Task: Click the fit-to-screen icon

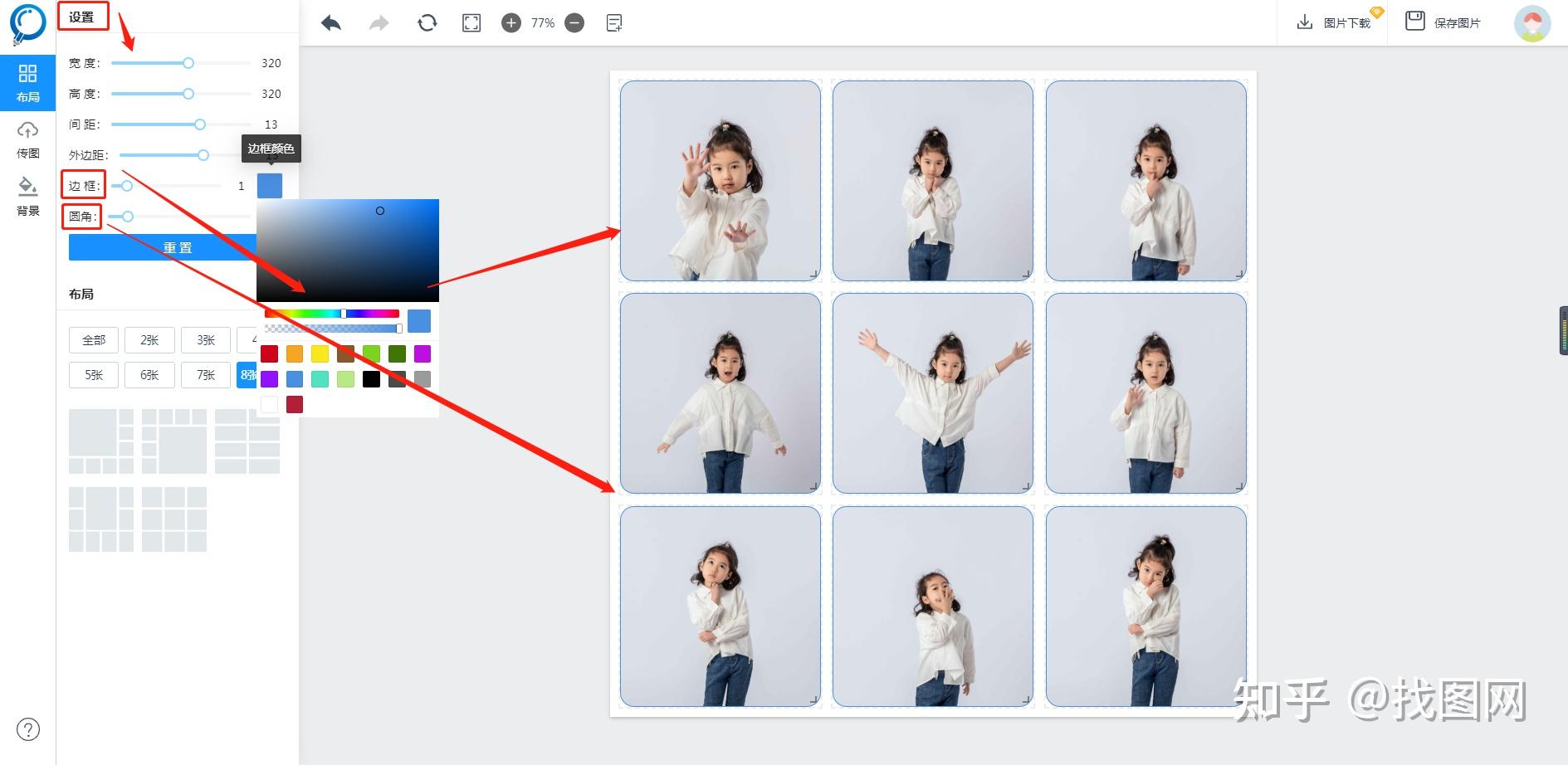Action: (471, 23)
